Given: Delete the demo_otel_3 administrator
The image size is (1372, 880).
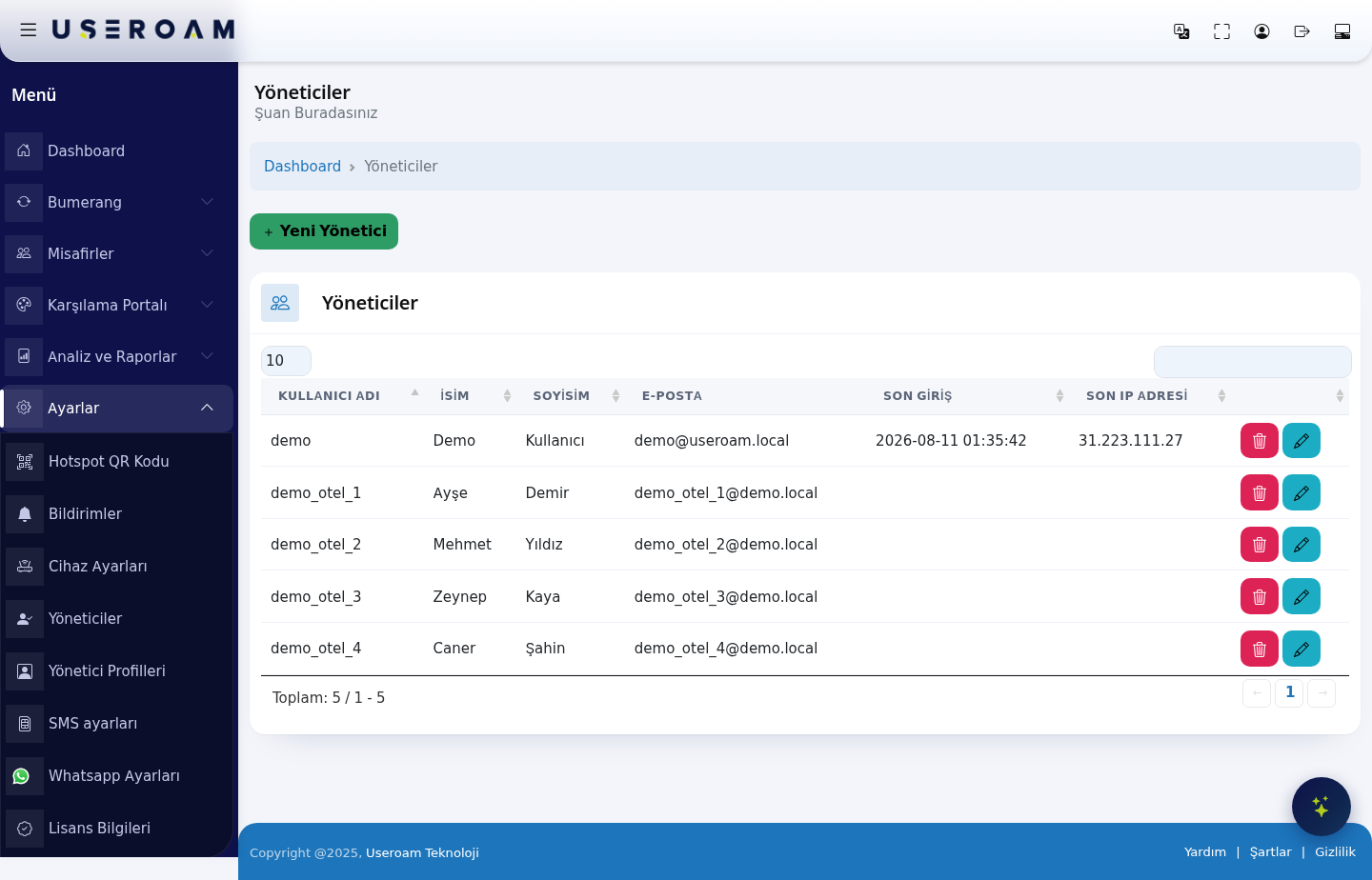Looking at the screenshot, I should tap(1260, 596).
